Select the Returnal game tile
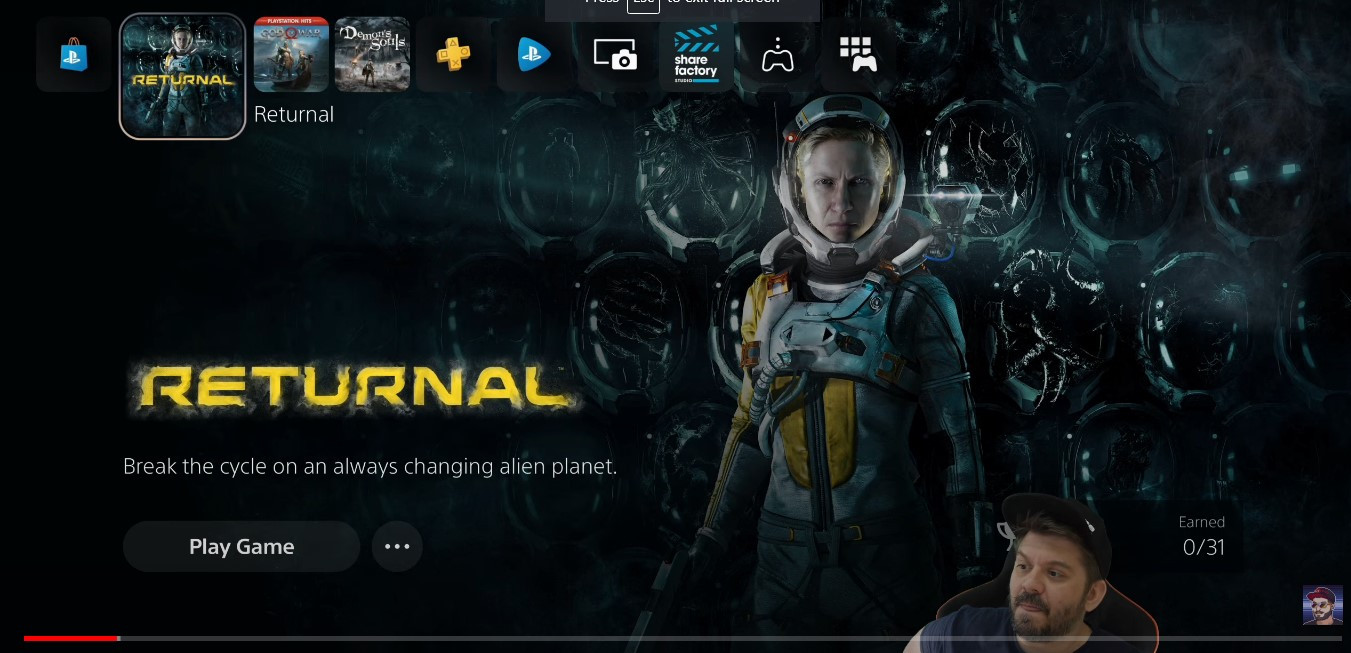The width and height of the screenshot is (1351, 653). pyautogui.click(x=182, y=77)
